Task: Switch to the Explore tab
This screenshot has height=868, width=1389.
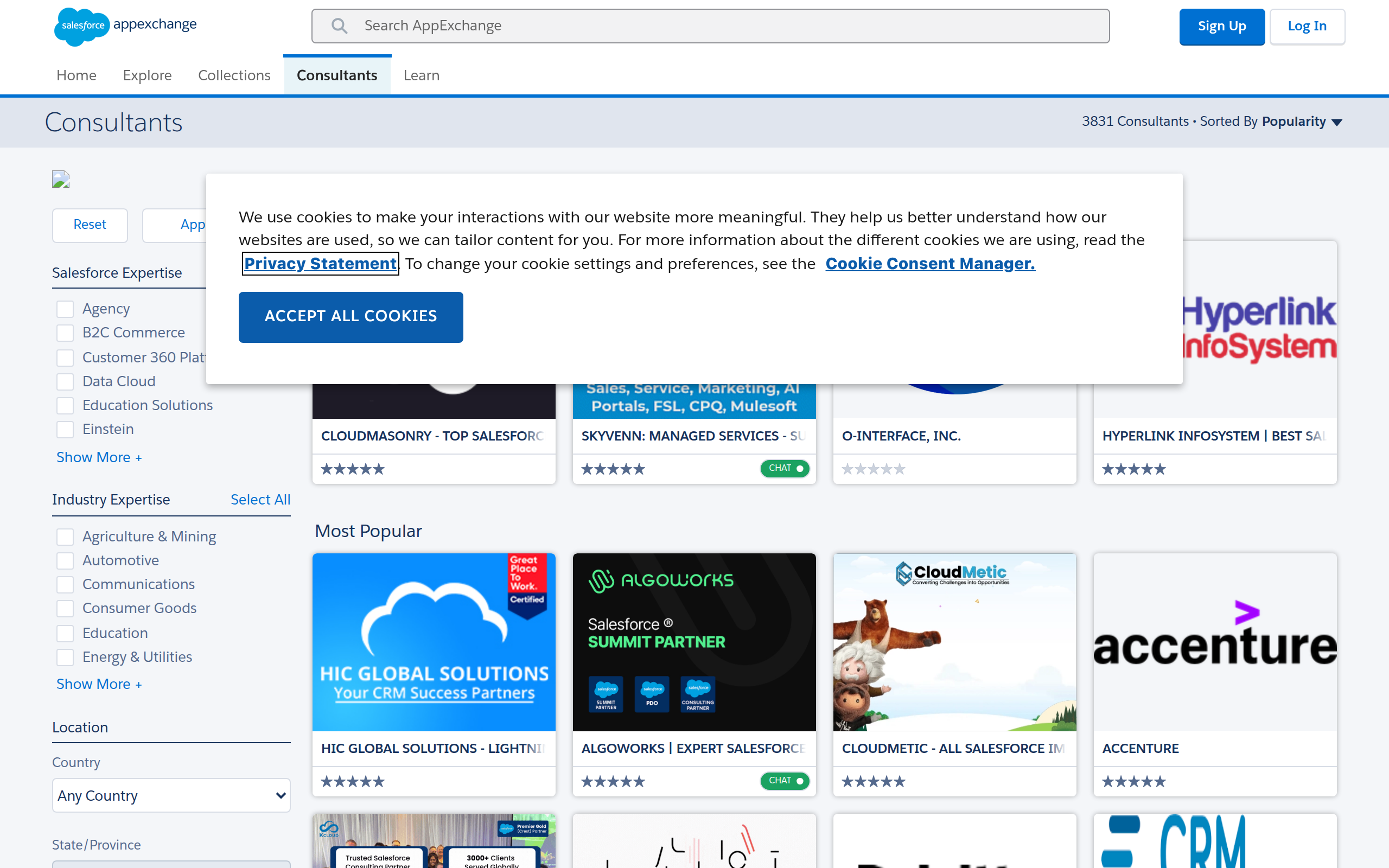Action: tap(147, 75)
